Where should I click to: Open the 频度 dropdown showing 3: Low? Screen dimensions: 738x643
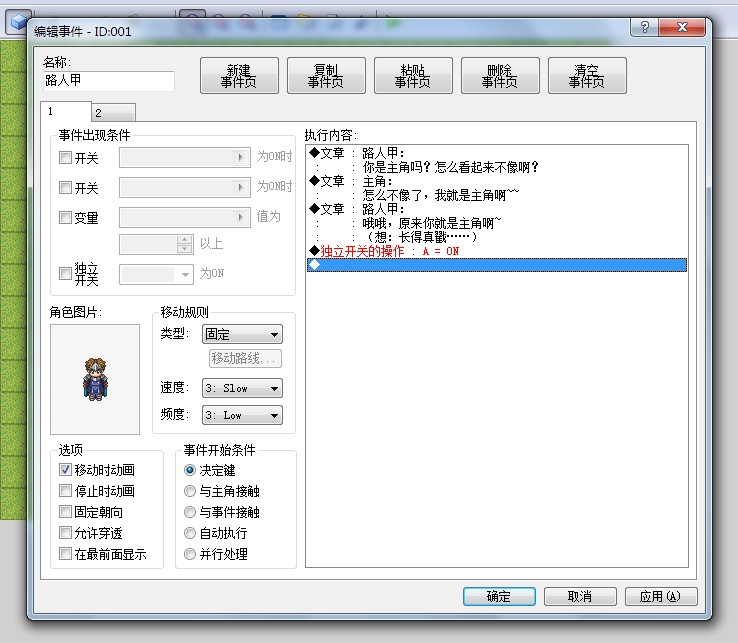click(242, 415)
